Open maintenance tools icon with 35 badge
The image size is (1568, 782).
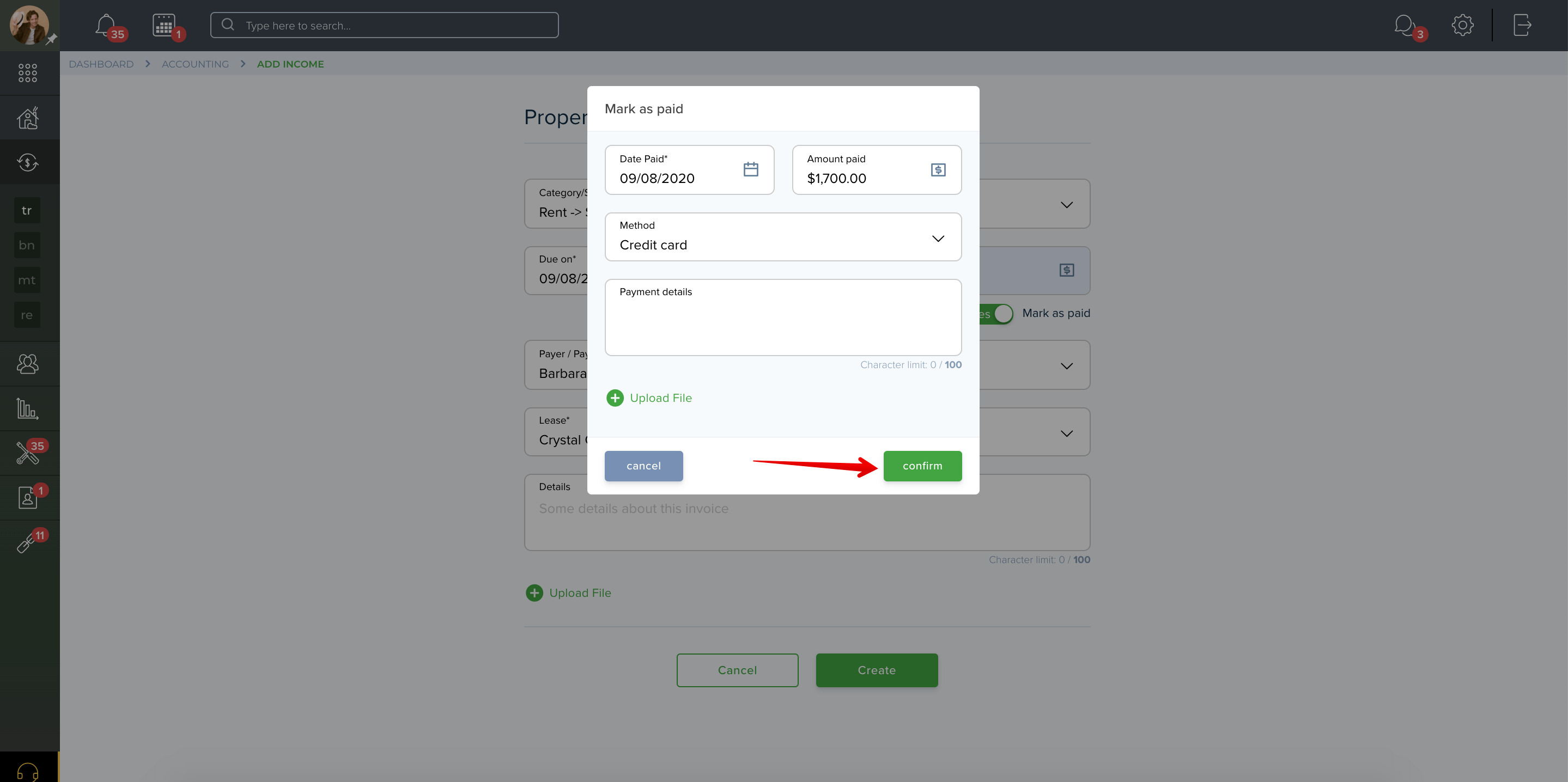[28, 454]
